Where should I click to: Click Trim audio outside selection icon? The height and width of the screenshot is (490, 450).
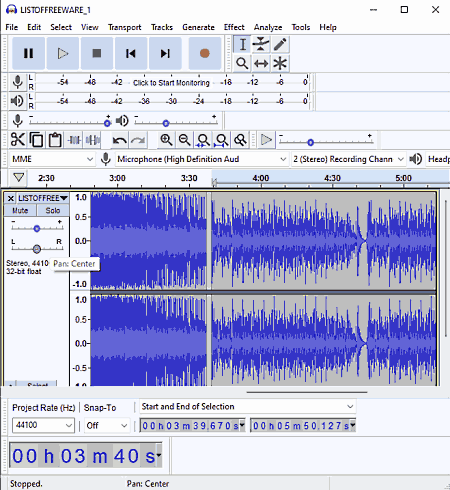(x=74, y=140)
